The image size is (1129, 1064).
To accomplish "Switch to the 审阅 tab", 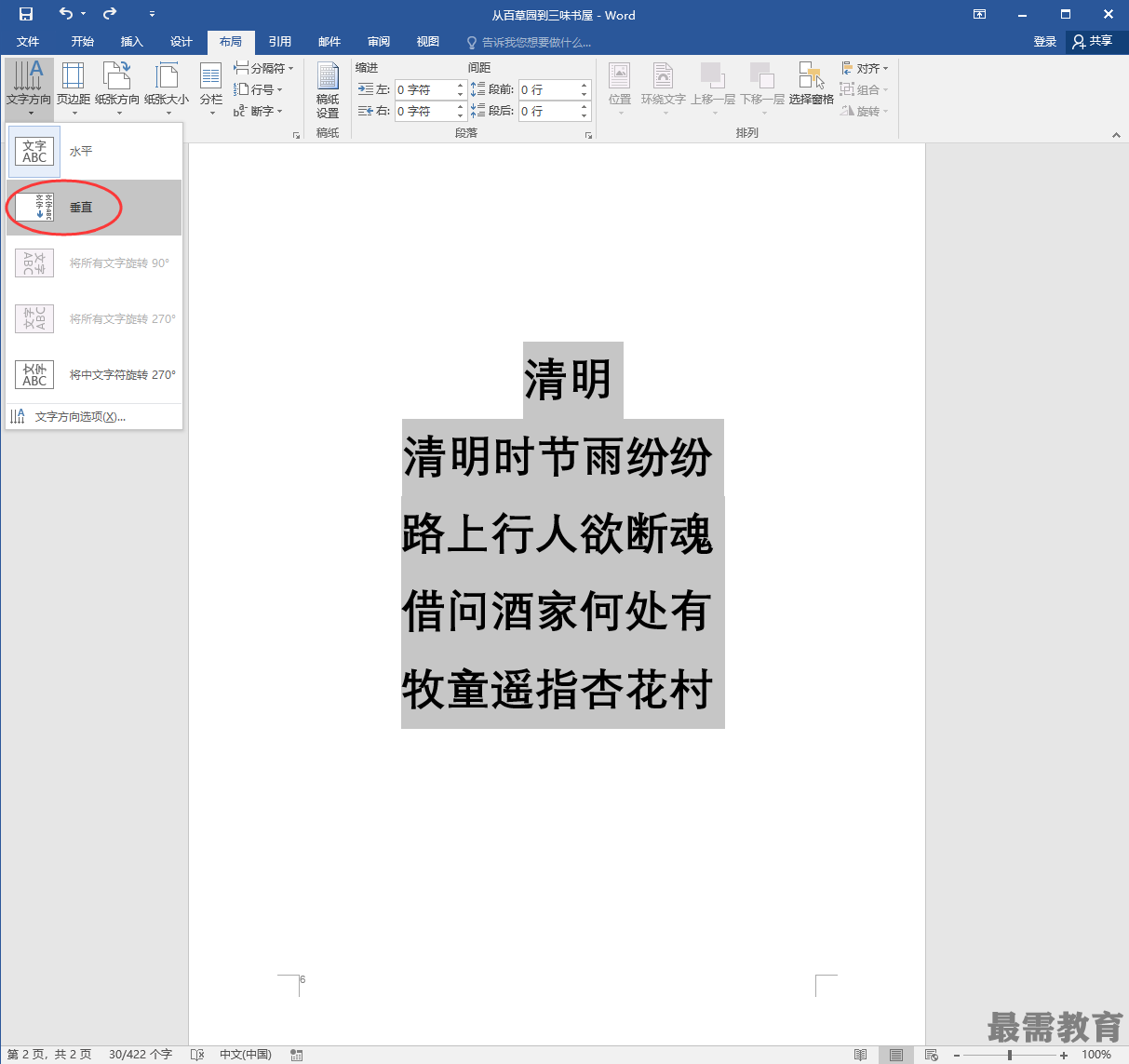I will (x=379, y=42).
